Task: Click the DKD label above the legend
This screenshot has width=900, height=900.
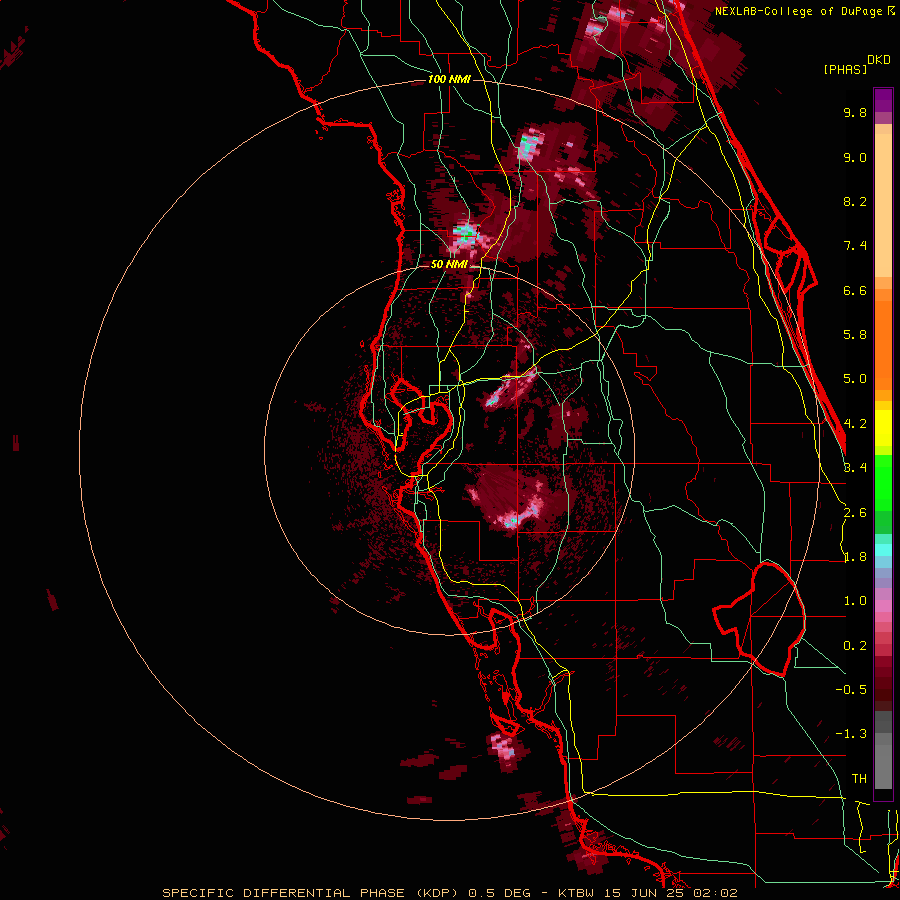Action: coord(879,60)
